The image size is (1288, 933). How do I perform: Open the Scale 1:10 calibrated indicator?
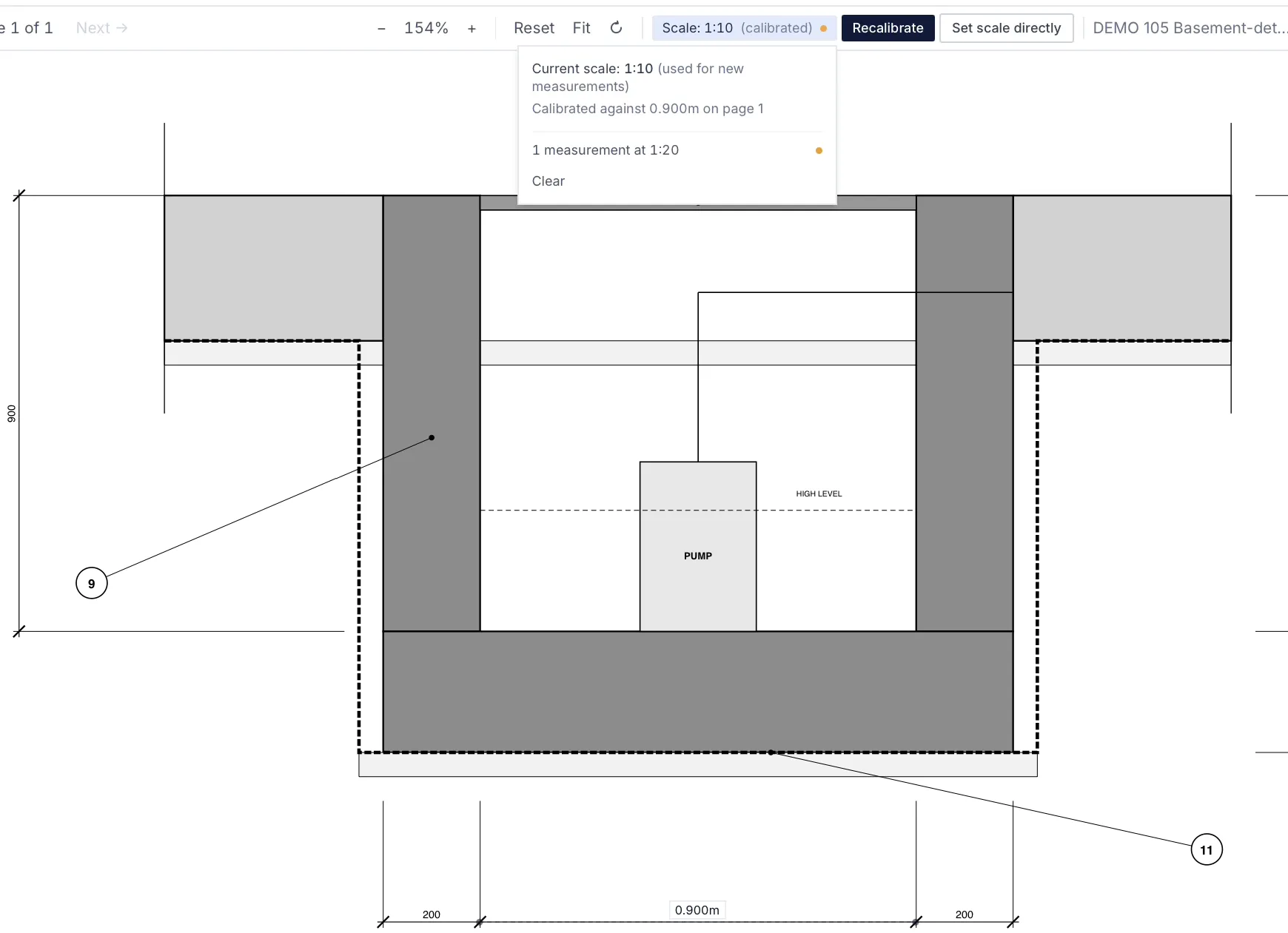[x=744, y=28]
